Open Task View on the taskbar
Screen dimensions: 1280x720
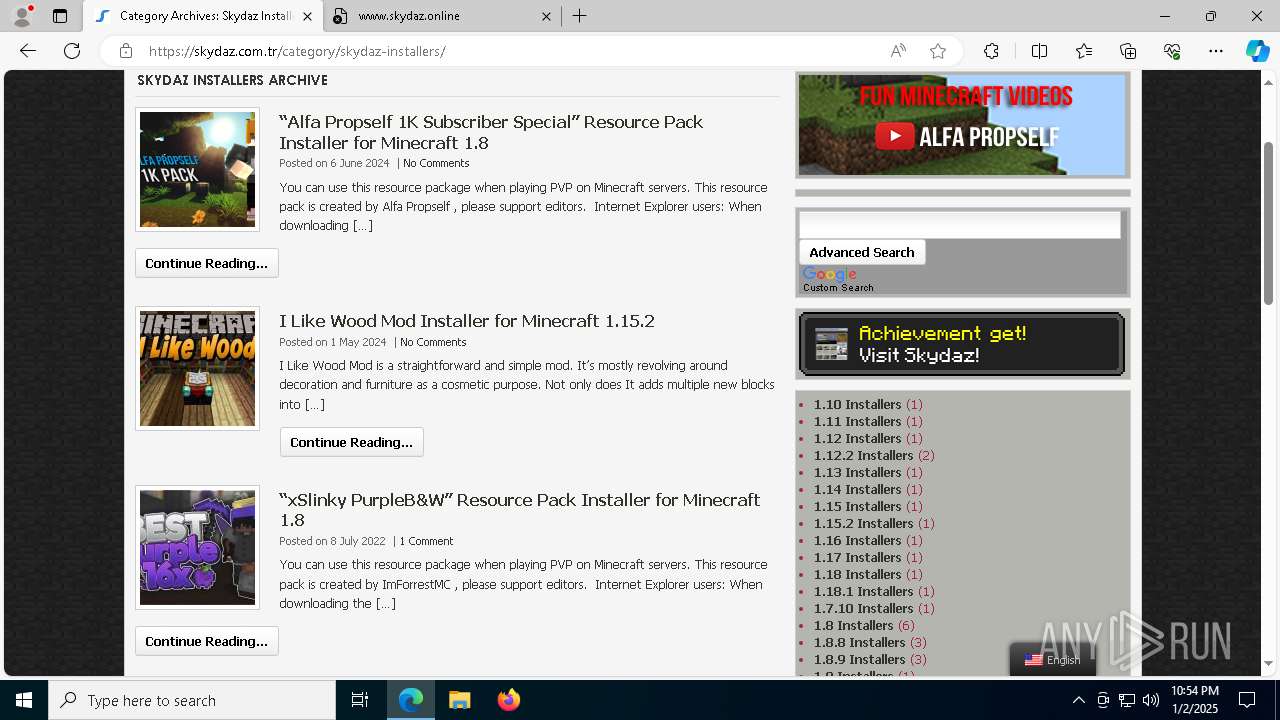(x=360, y=700)
